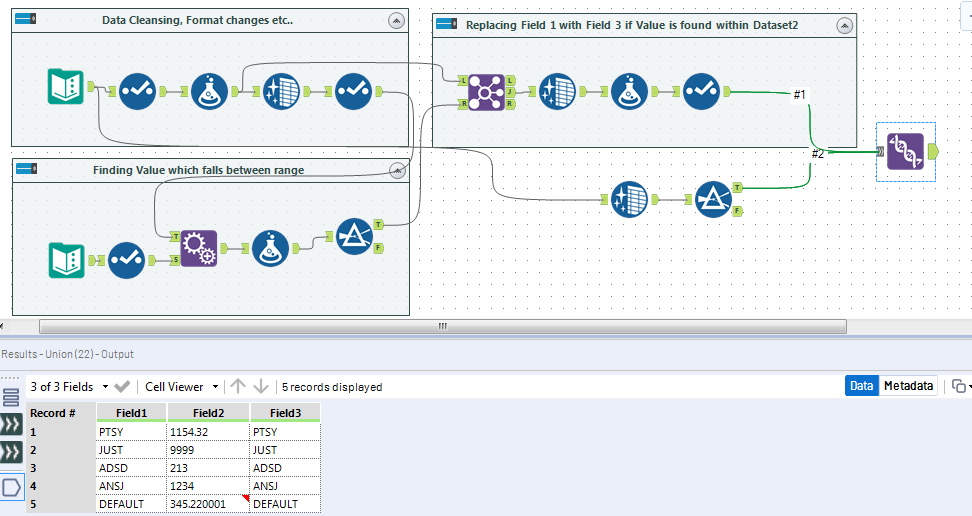The image size is (972, 516).
Task: Go to next record with the down arrow
Action: point(261,386)
